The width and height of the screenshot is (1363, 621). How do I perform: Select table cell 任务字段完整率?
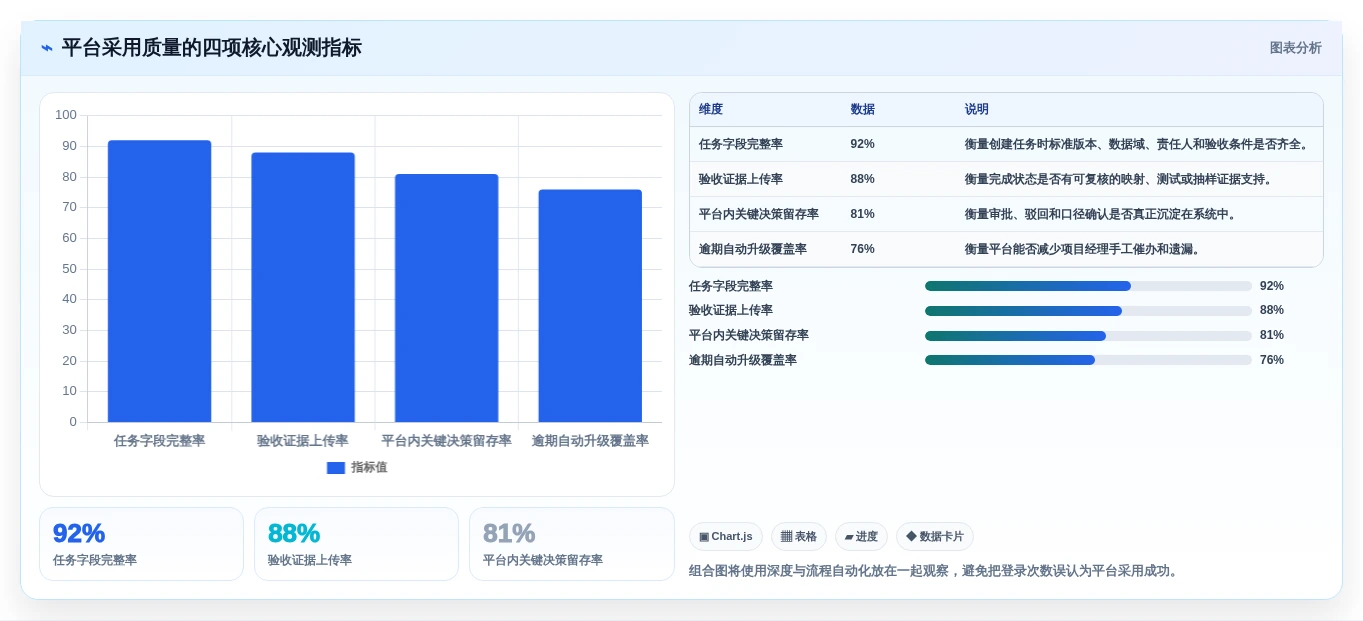point(741,144)
